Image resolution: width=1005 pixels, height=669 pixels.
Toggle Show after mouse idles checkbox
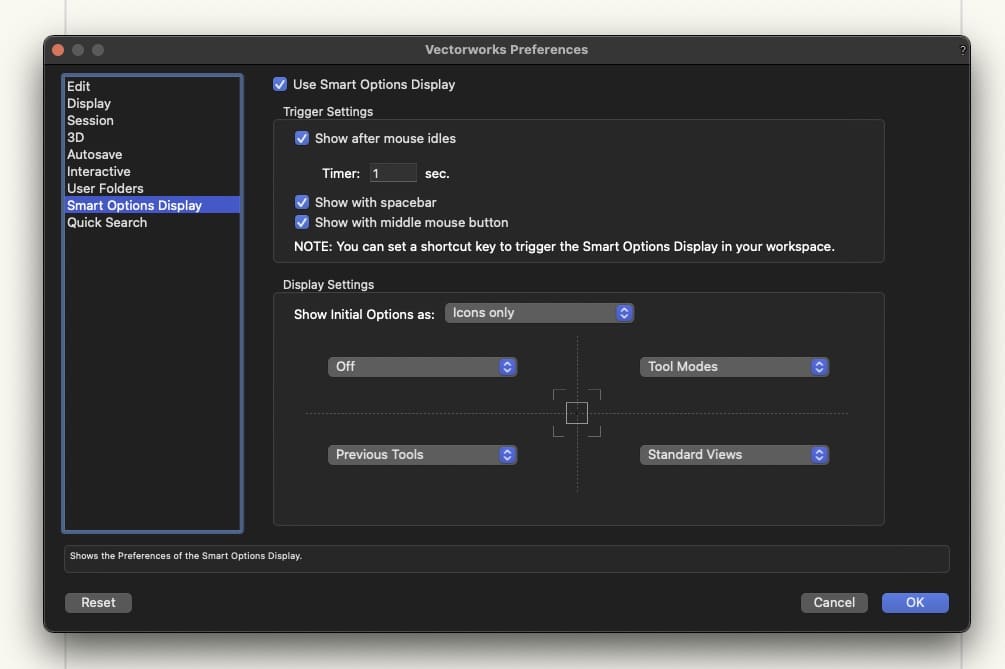pyautogui.click(x=301, y=138)
